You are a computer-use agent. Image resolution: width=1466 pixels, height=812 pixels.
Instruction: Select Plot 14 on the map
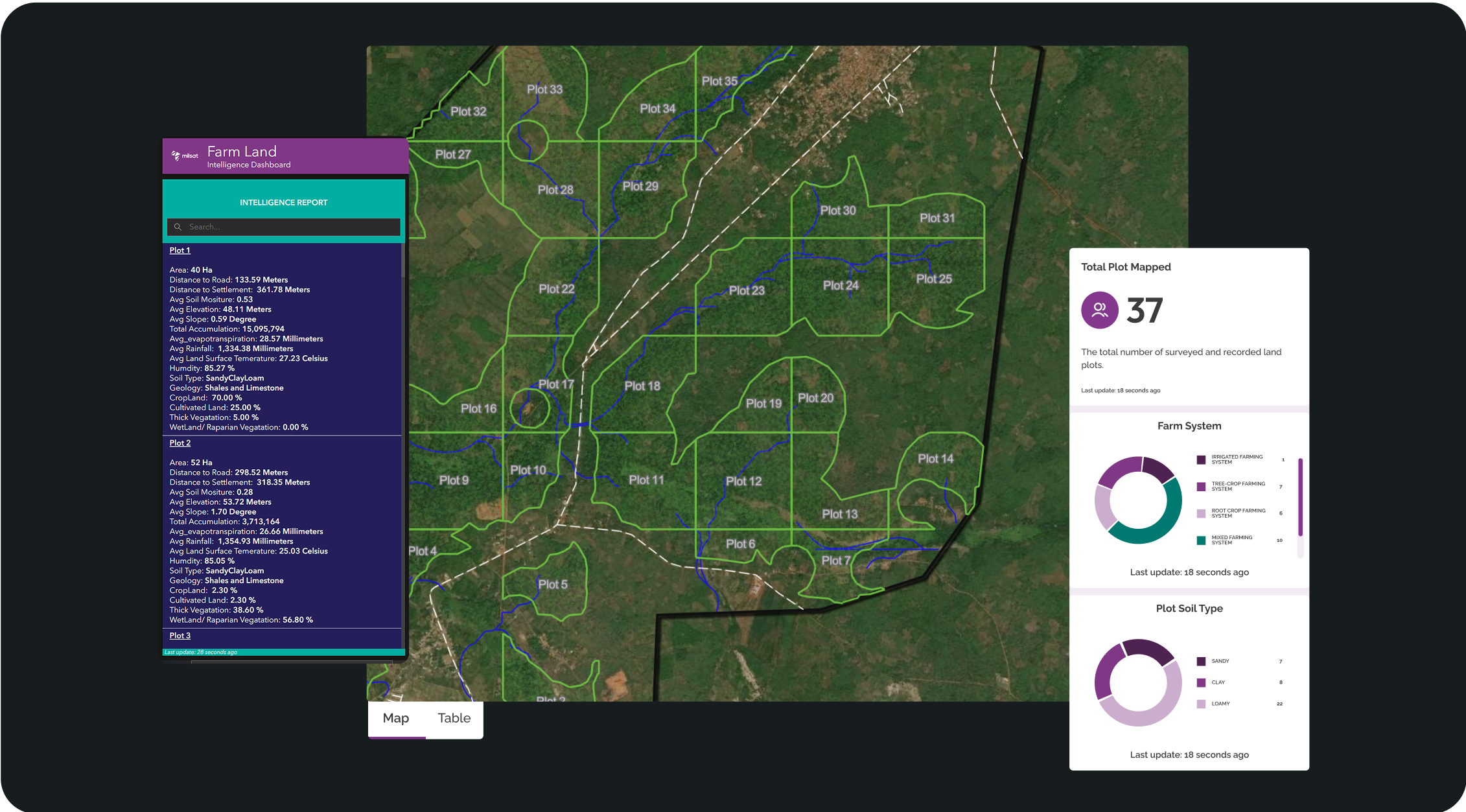coord(935,459)
